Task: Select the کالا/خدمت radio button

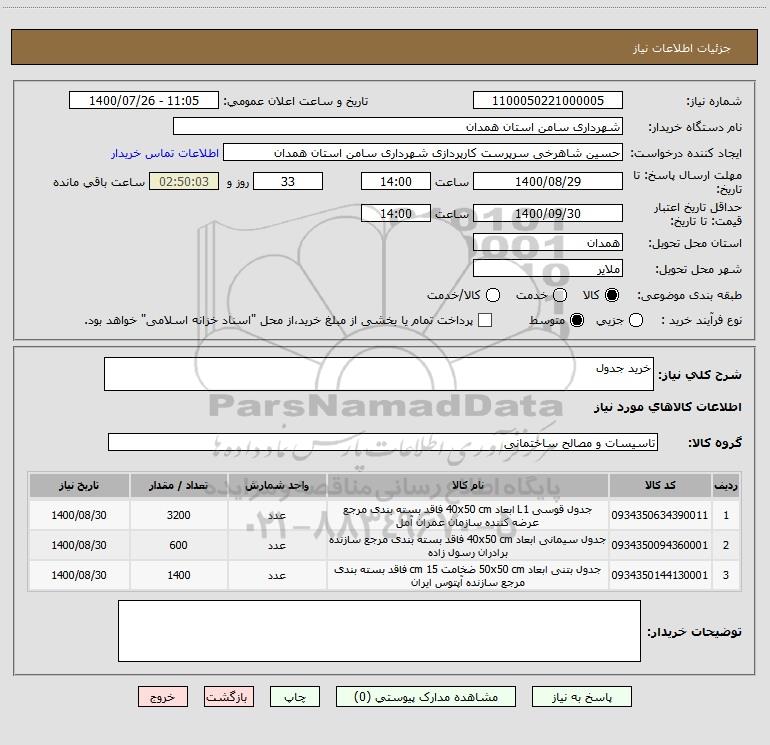Action: pyautogui.click(x=493, y=295)
